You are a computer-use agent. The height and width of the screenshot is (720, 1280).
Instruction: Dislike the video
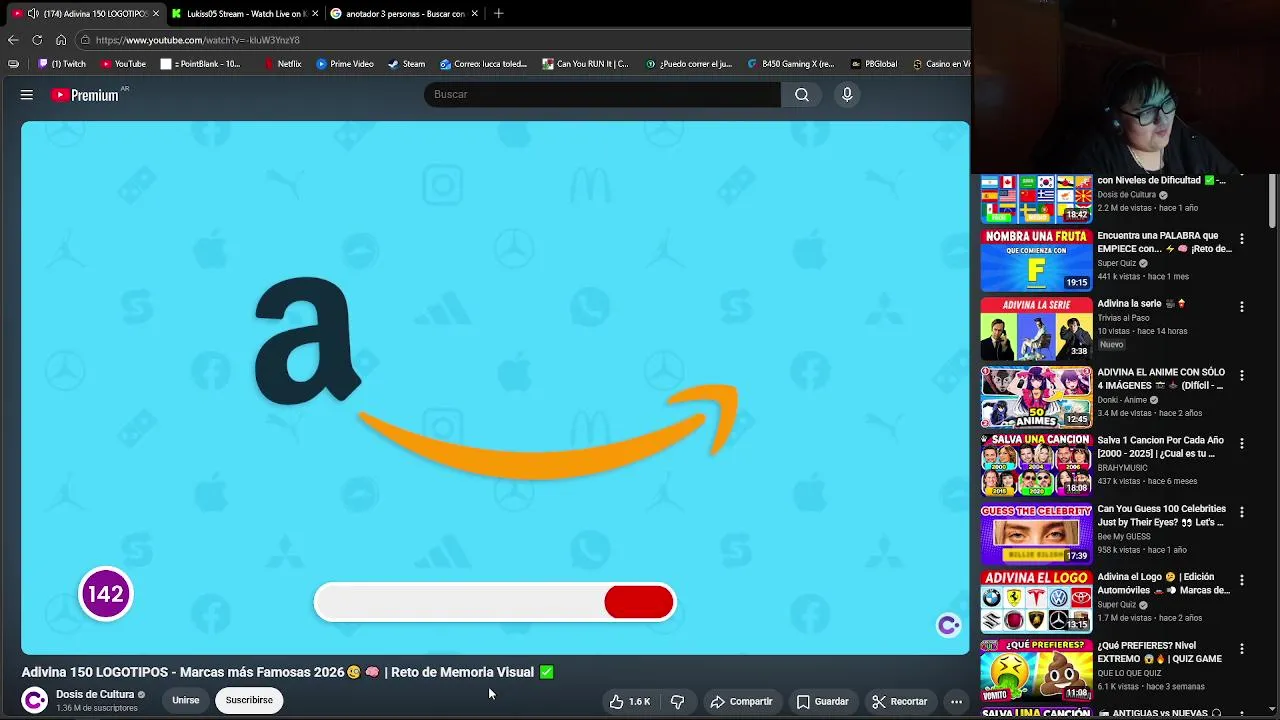coord(677,701)
